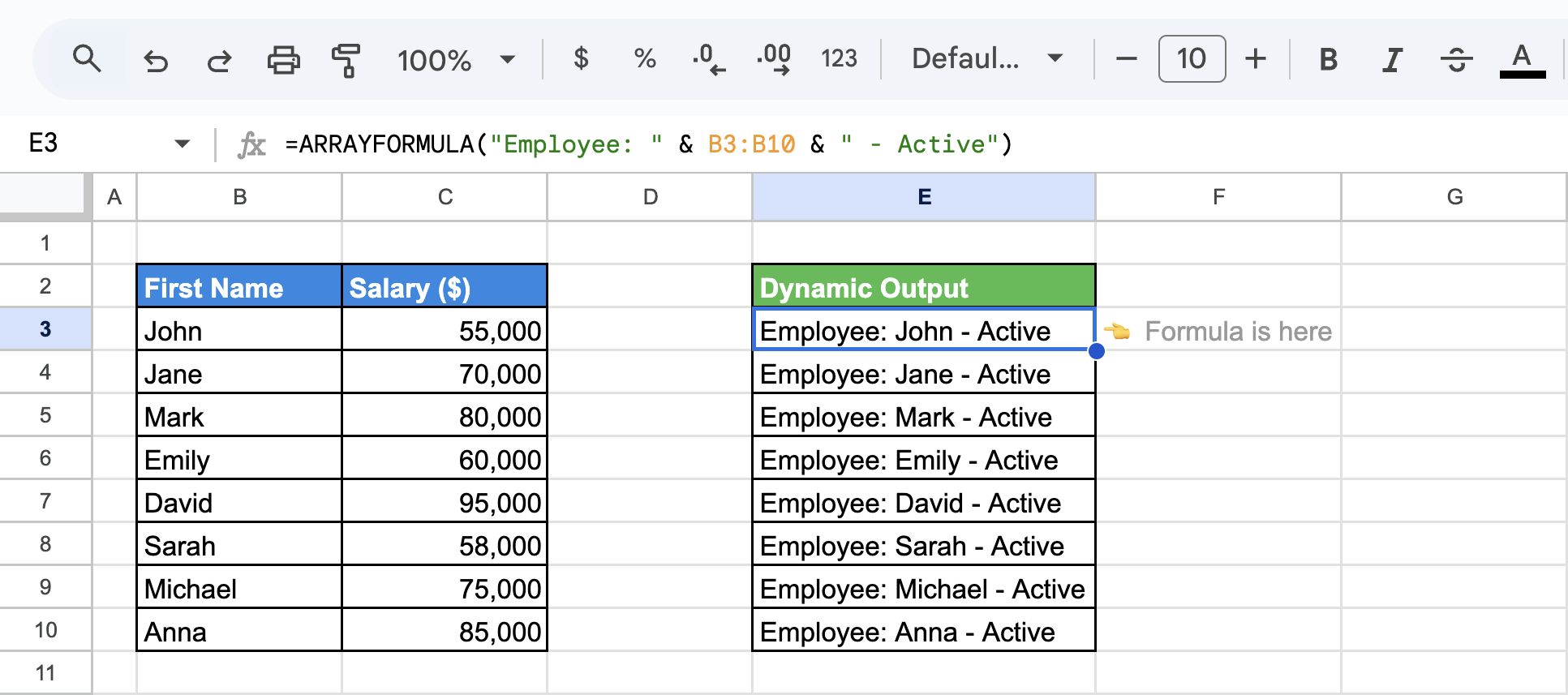
Task: Increase font size with plus button
Action: point(1256,58)
